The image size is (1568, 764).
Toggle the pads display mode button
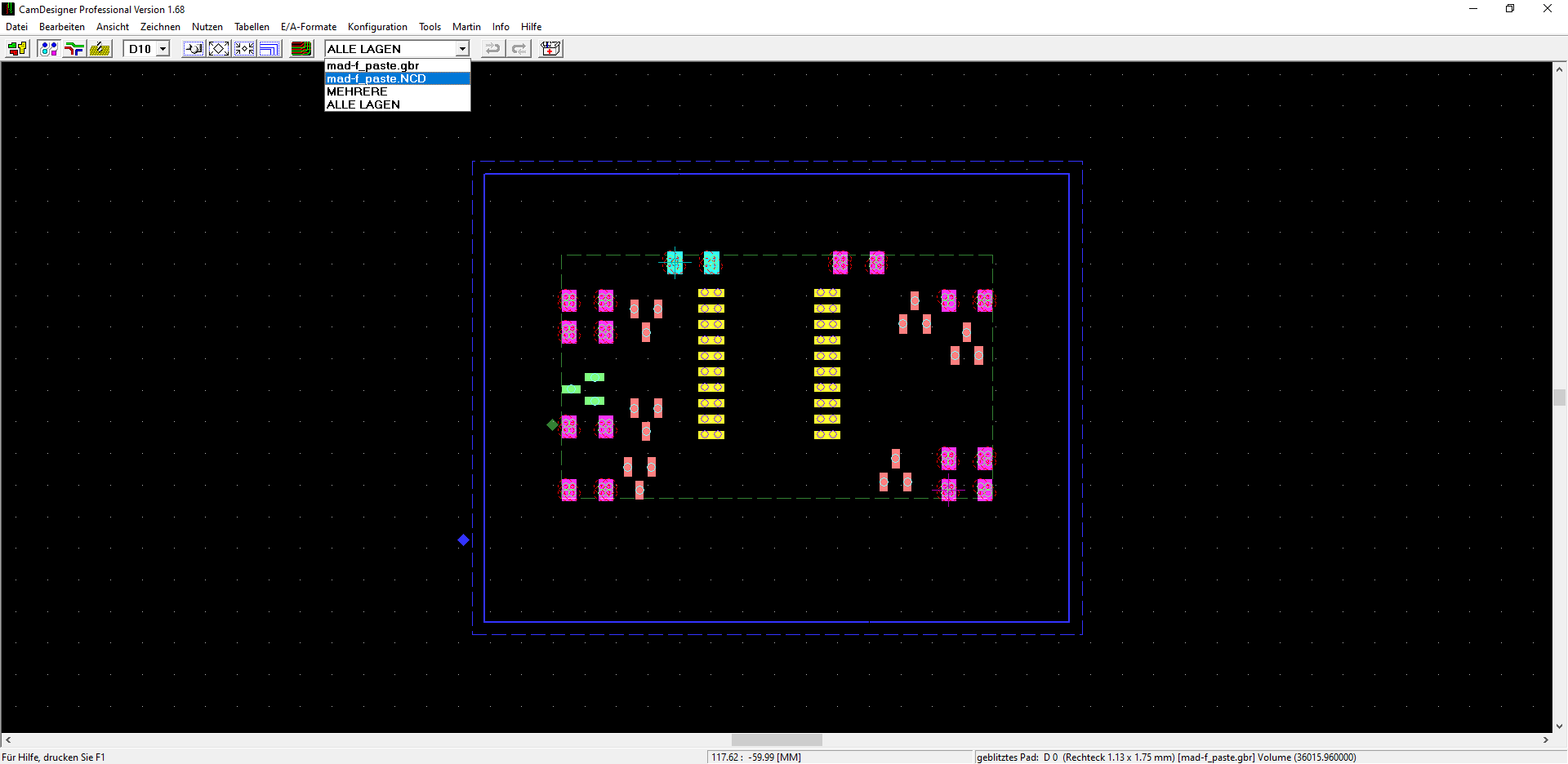(x=48, y=49)
